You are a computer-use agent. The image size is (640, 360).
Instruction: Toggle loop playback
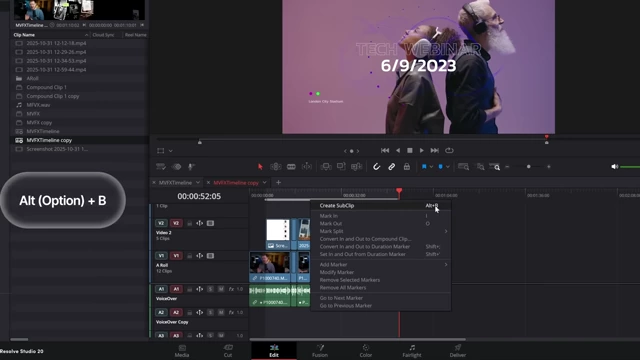[x=449, y=151]
